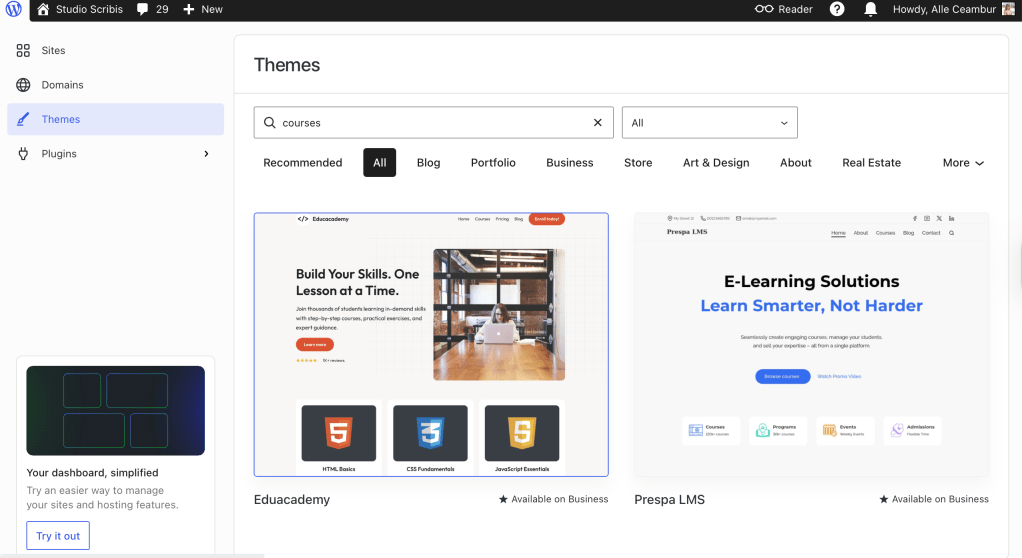Screen dimensions: 1022x558
Task: Click the search magnifier icon
Action: tap(269, 123)
